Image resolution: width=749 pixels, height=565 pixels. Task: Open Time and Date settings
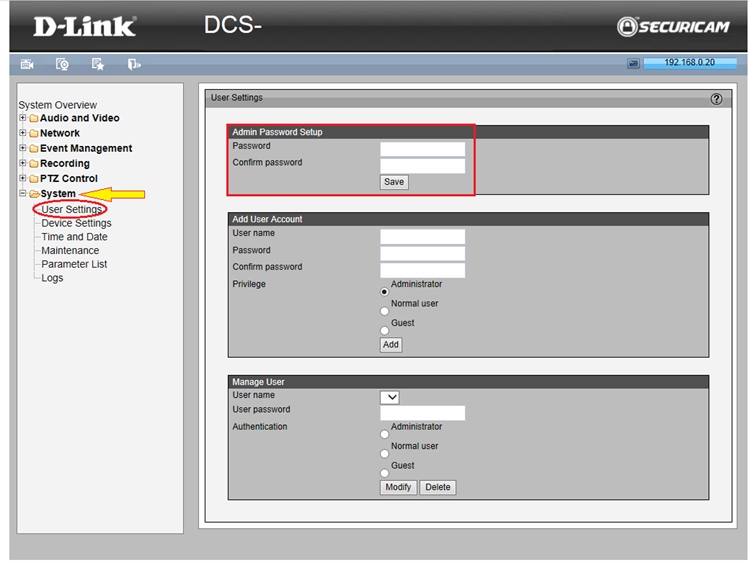pyautogui.click(x=74, y=237)
